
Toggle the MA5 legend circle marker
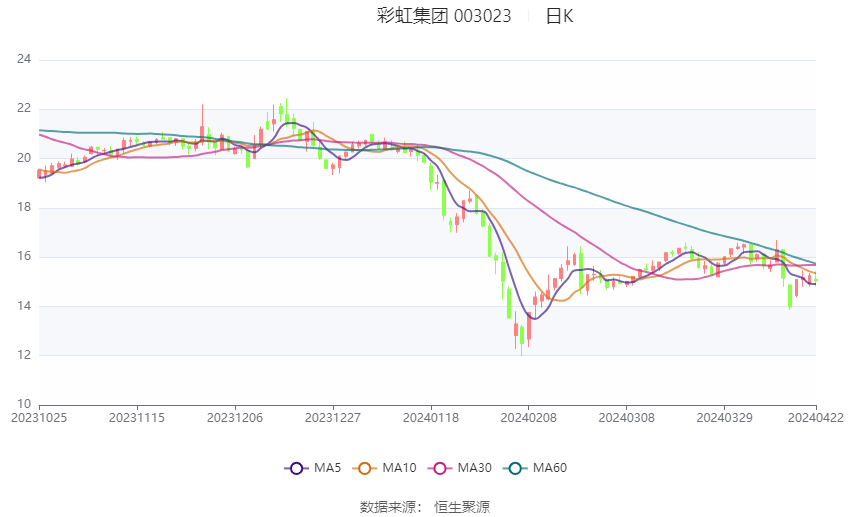click(297, 468)
